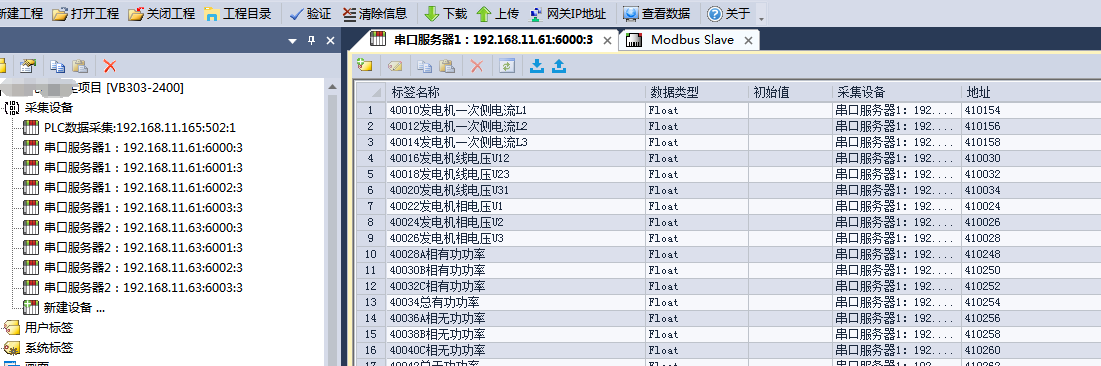Select the 采集设备 tree node
This screenshot has width=1101, height=366.
[x=48, y=107]
